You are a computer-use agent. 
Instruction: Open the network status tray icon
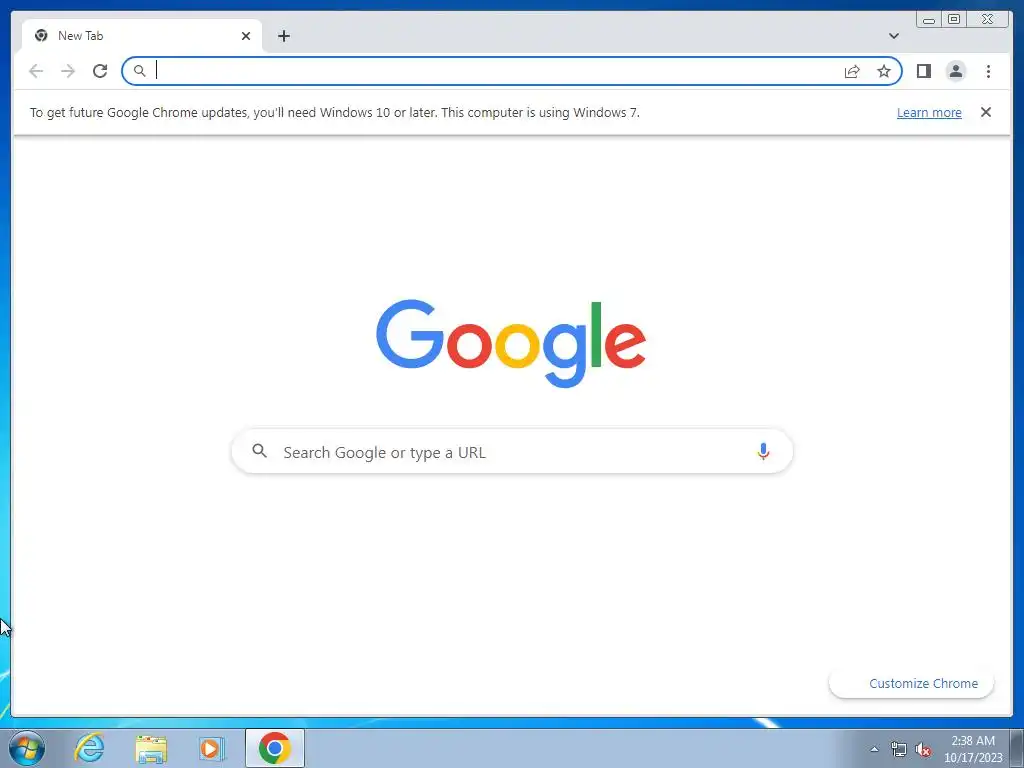tap(899, 750)
